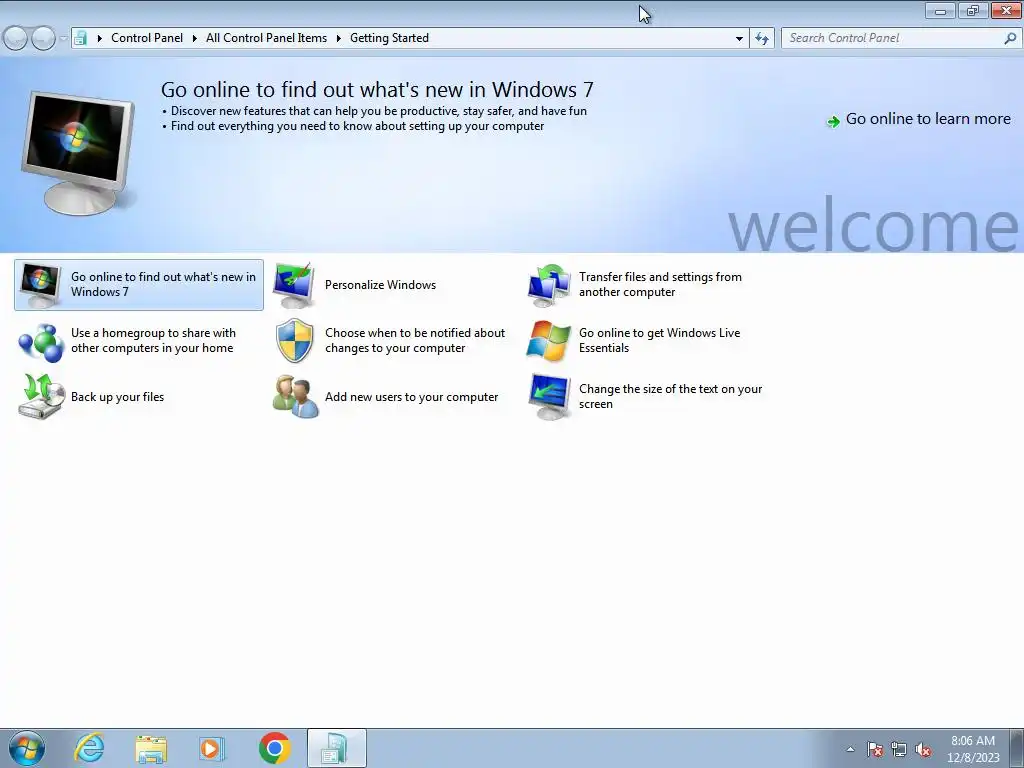Expand the arrow after Control Panel breadcrumb
The width and height of the screenshot is (1024, 768).
coord(195,38)
